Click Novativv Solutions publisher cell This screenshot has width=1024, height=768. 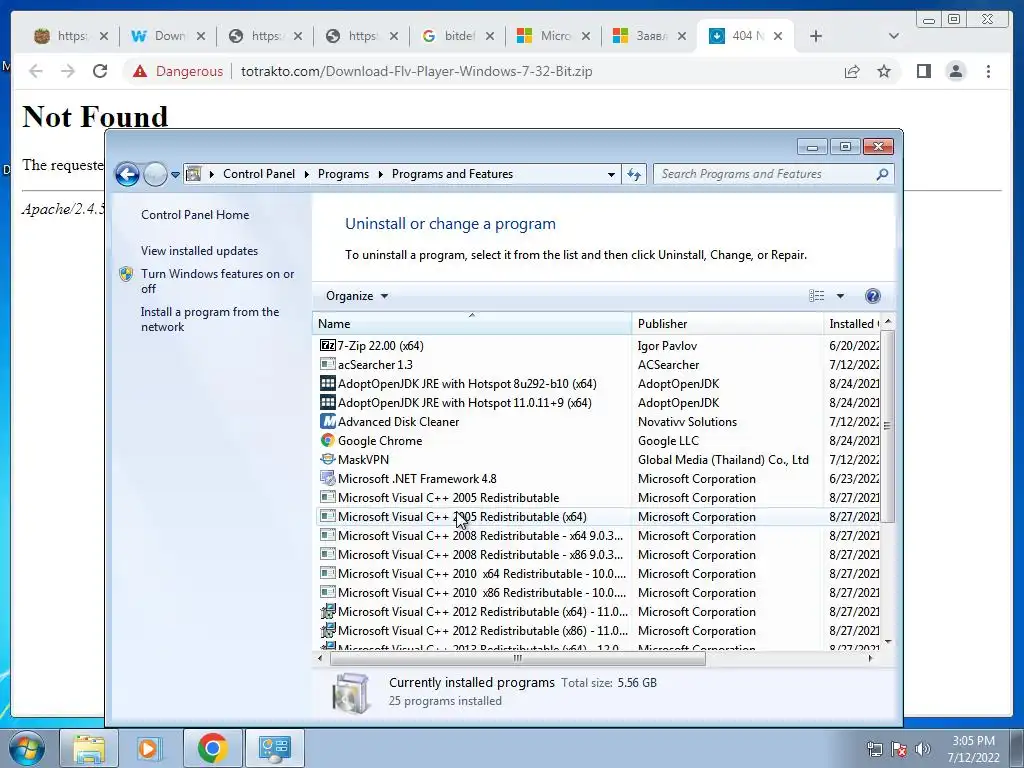(687, 421)
